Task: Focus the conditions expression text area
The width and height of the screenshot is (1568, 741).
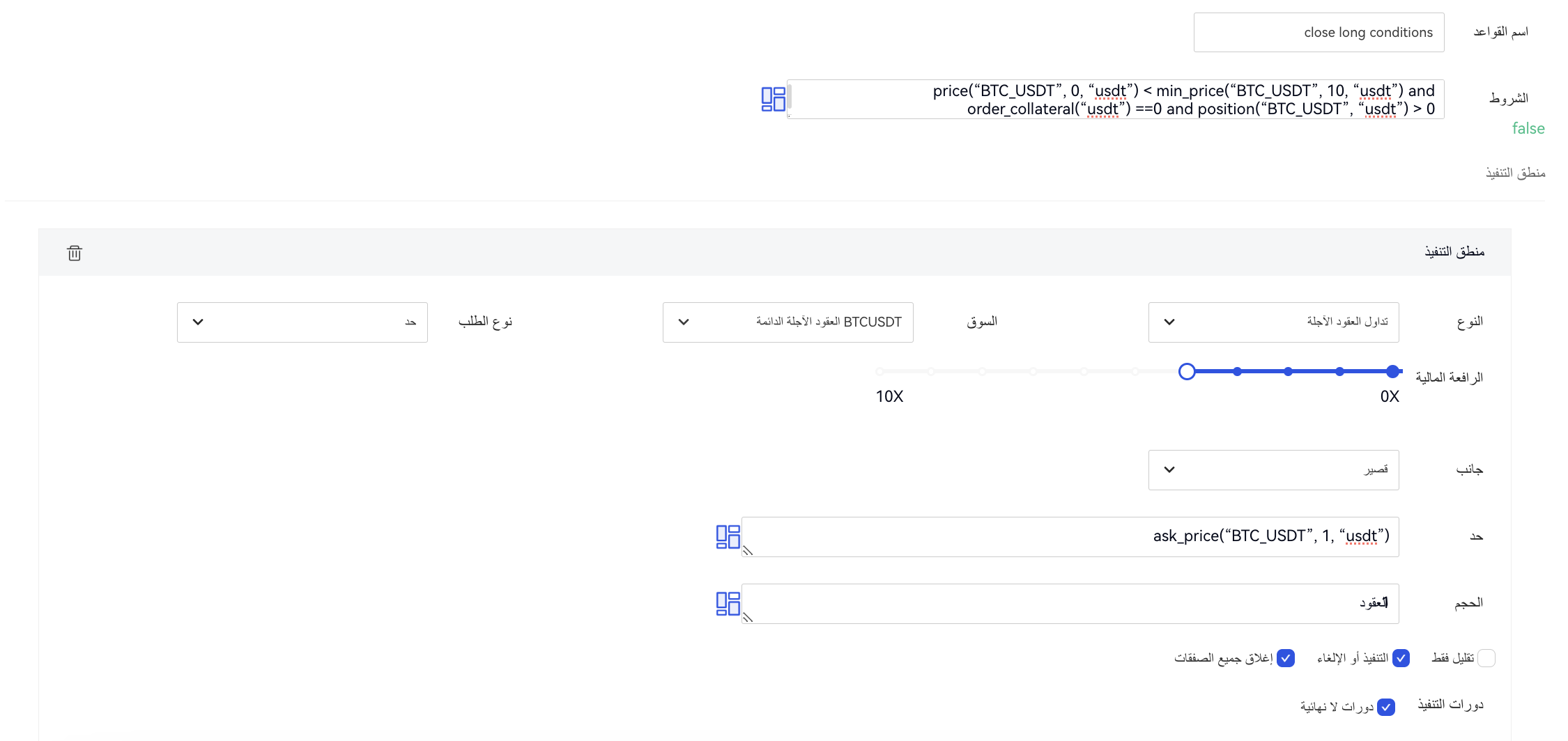Action: (1115, 100)
